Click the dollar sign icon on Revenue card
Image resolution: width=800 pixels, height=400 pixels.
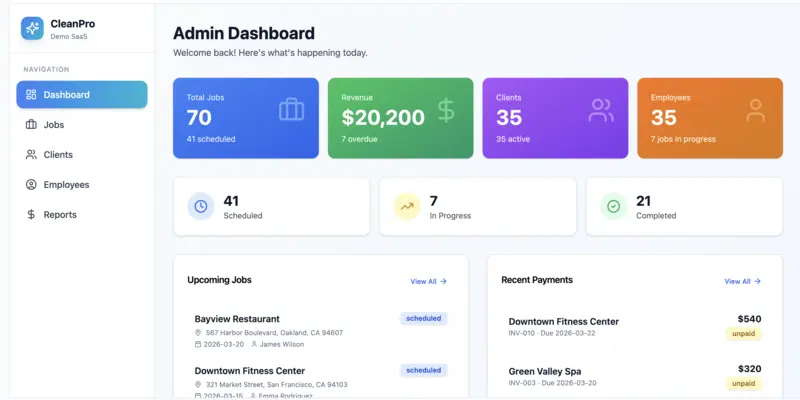pyautogui.click(x=446, y=110)
